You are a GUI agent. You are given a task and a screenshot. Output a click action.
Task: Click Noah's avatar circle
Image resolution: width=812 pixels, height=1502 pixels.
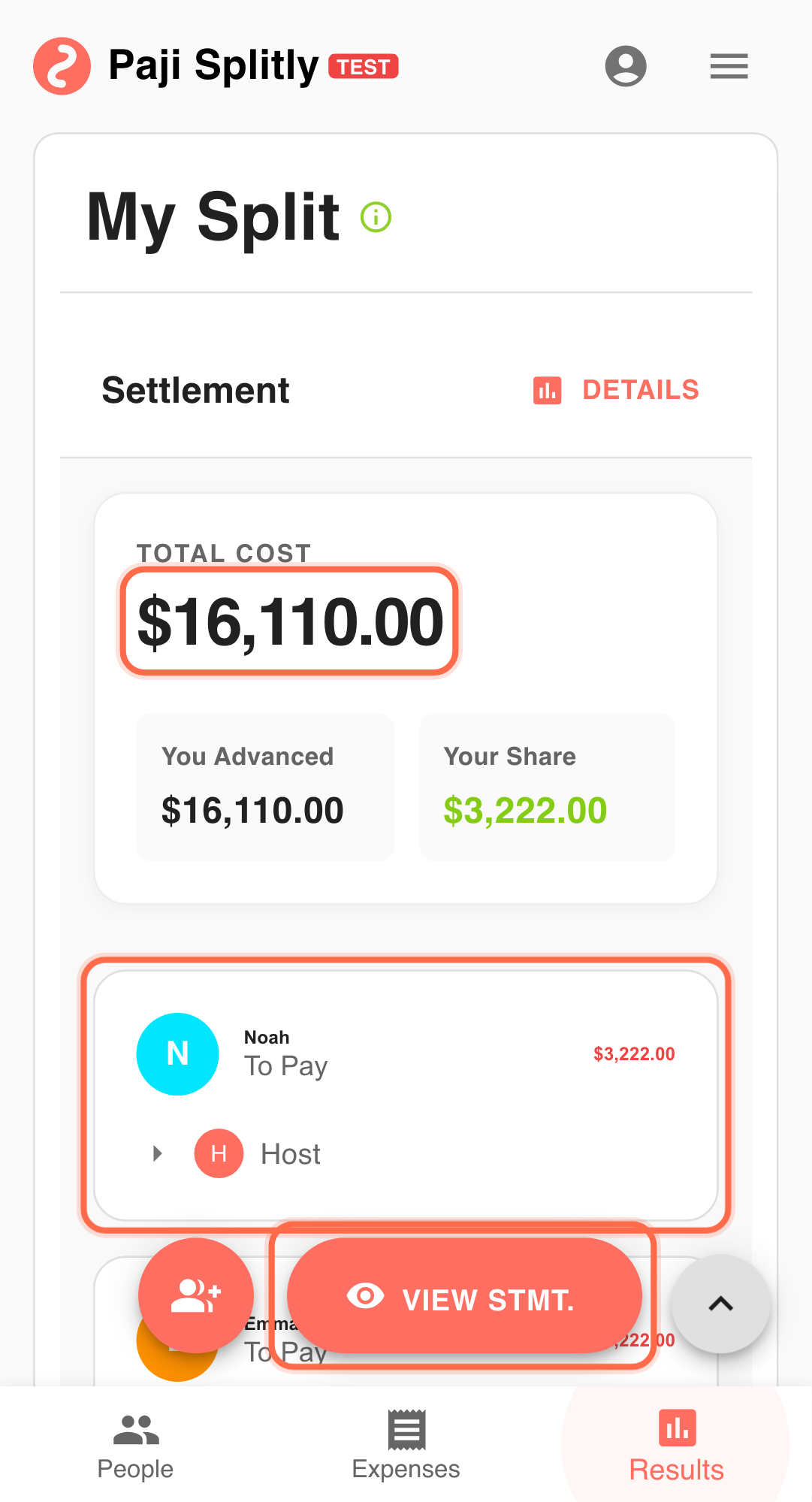[177, 1053]
